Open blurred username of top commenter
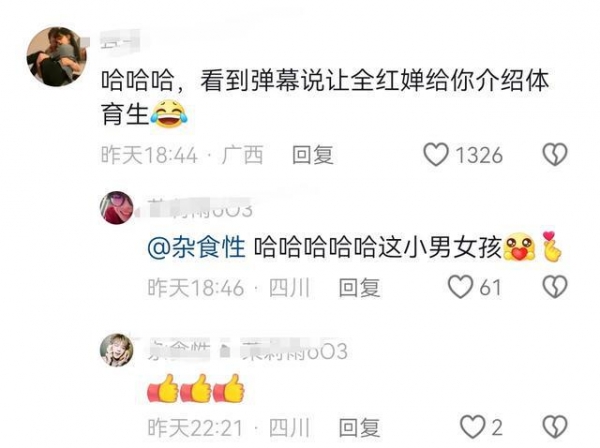600x448 pixels. (x=120, y=39)
